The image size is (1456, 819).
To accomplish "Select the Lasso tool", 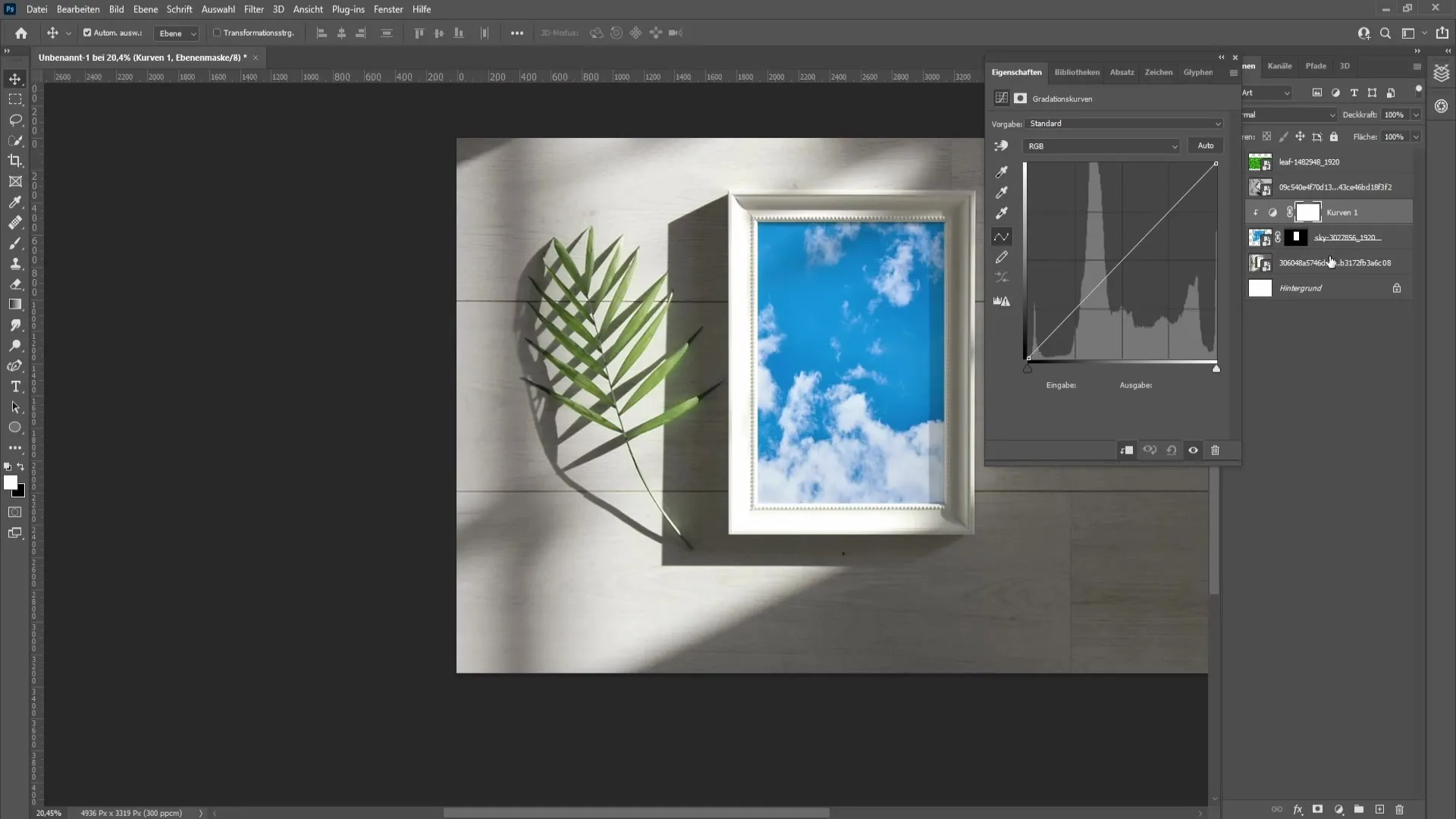I will (x=15, y=120).
